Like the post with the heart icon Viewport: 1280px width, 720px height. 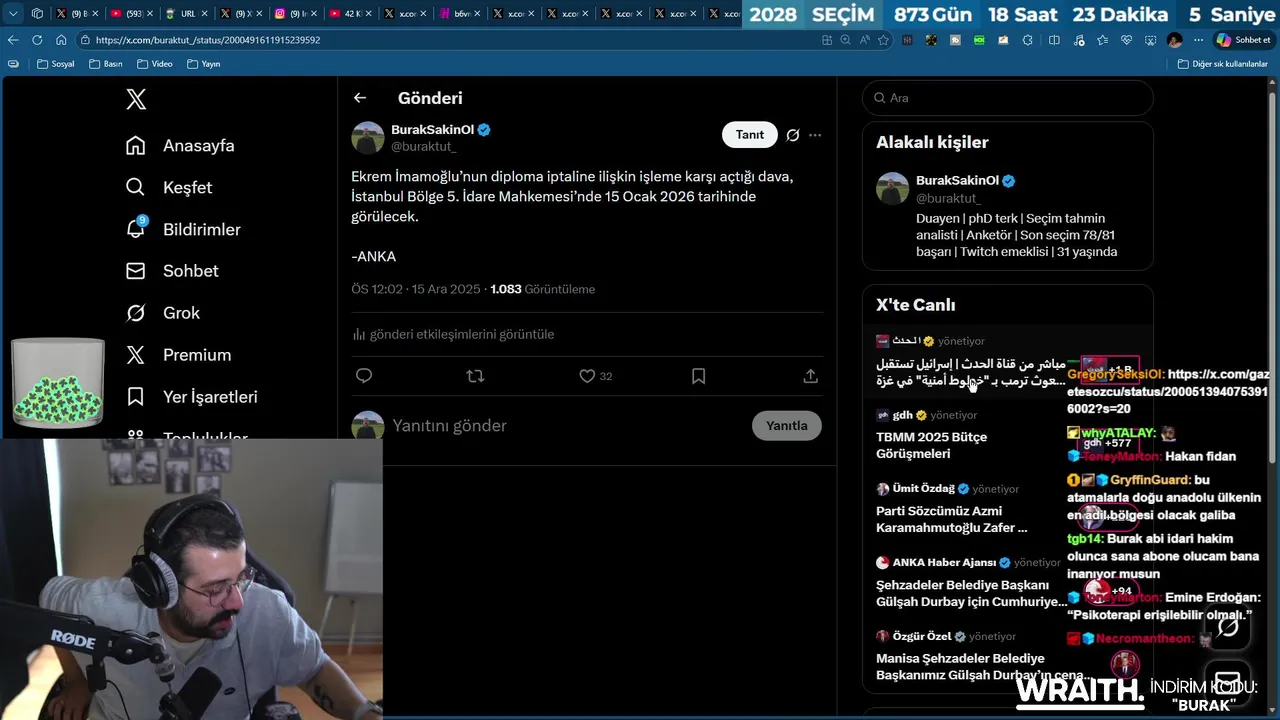pyautogui.click(x=587, y=376)
